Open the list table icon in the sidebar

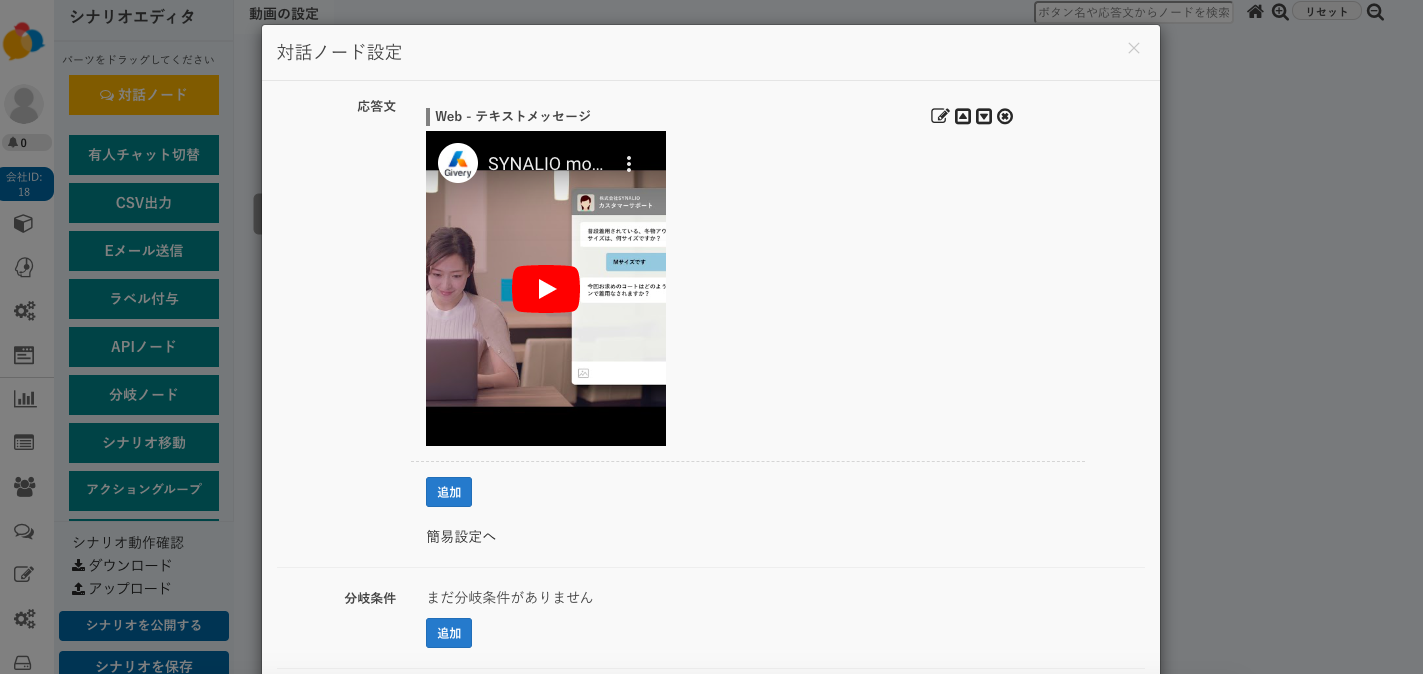point(24,442)
